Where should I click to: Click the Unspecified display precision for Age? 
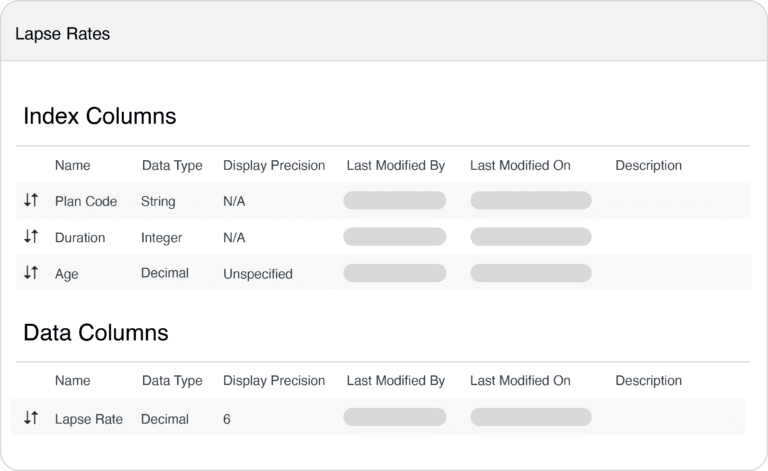pyautogui.click(x=258, y=274)
